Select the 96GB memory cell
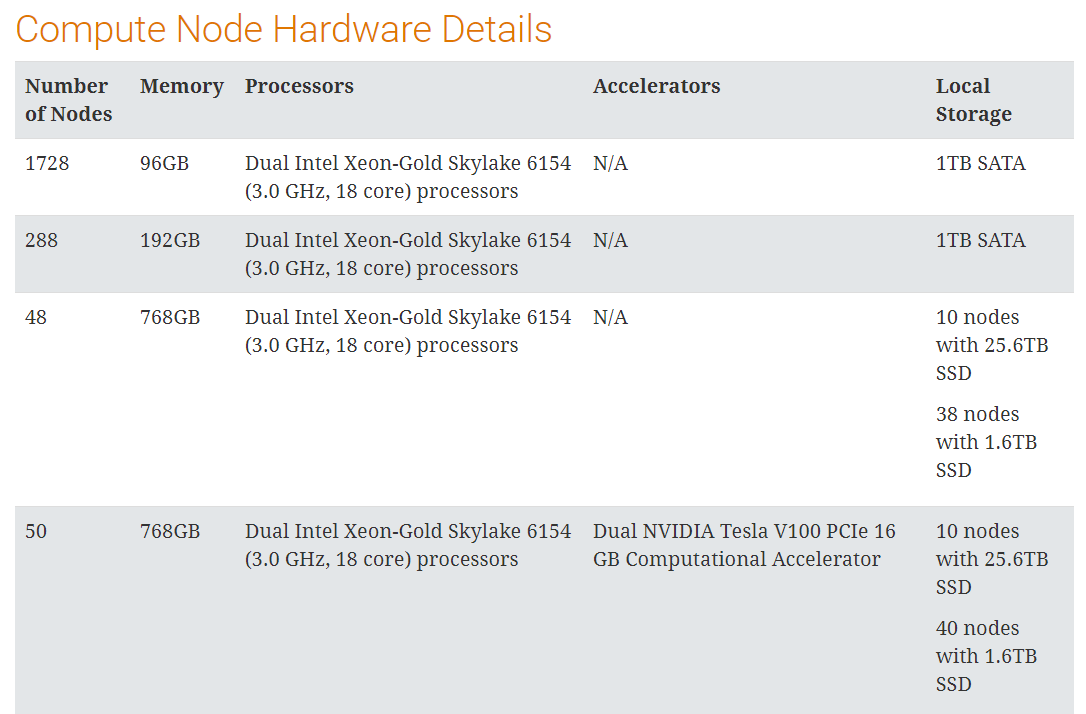The height and width of the screenshot is (714, 1086). point(164,163)
